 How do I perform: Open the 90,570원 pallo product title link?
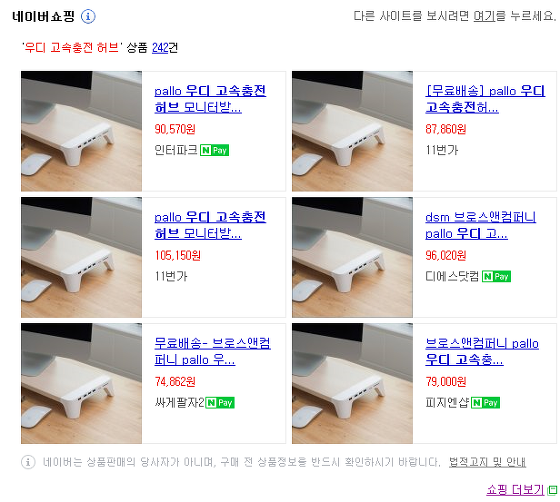click(210, 99)
